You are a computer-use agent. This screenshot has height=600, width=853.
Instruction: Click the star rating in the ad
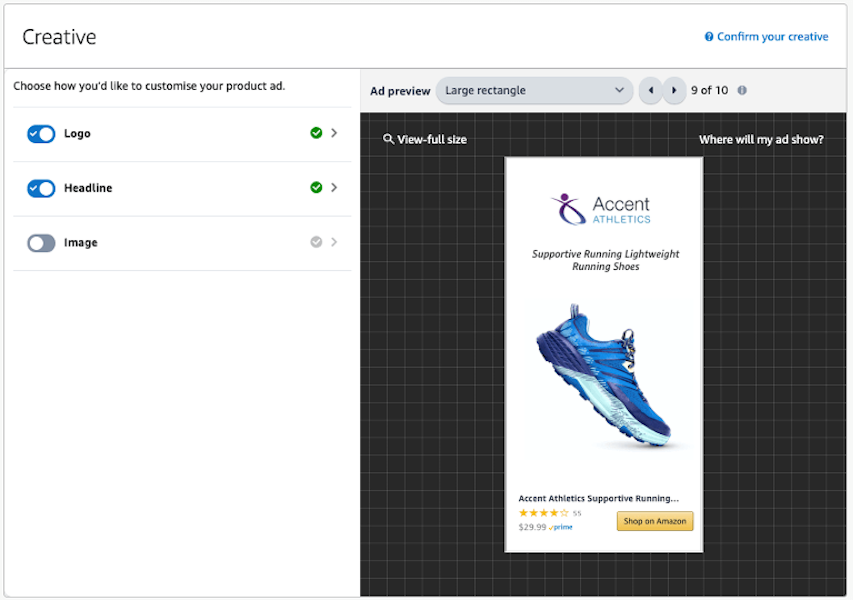[543, 513]
